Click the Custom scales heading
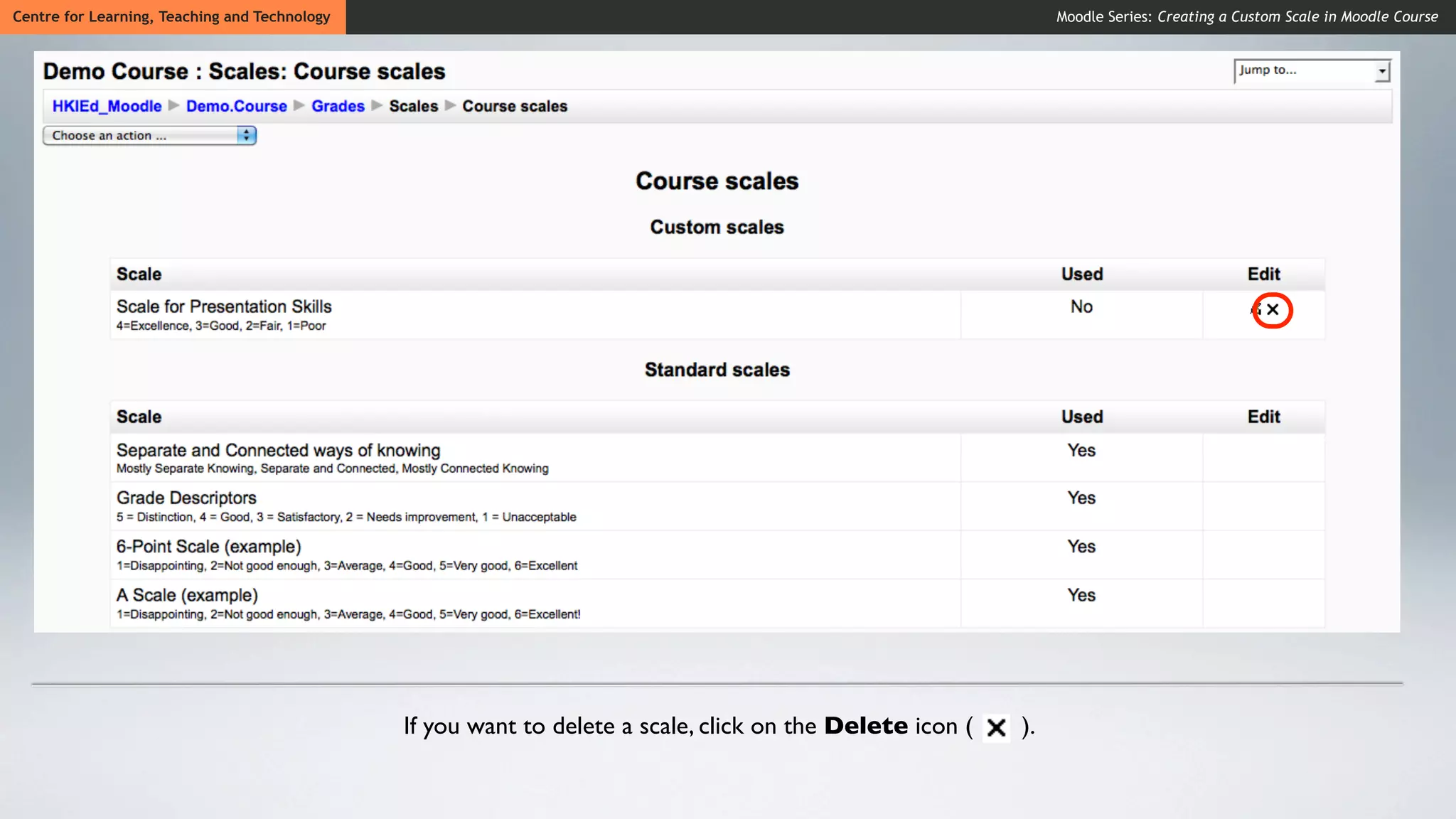The height and width of the screenshot is (819, 1456). [717, 227]
